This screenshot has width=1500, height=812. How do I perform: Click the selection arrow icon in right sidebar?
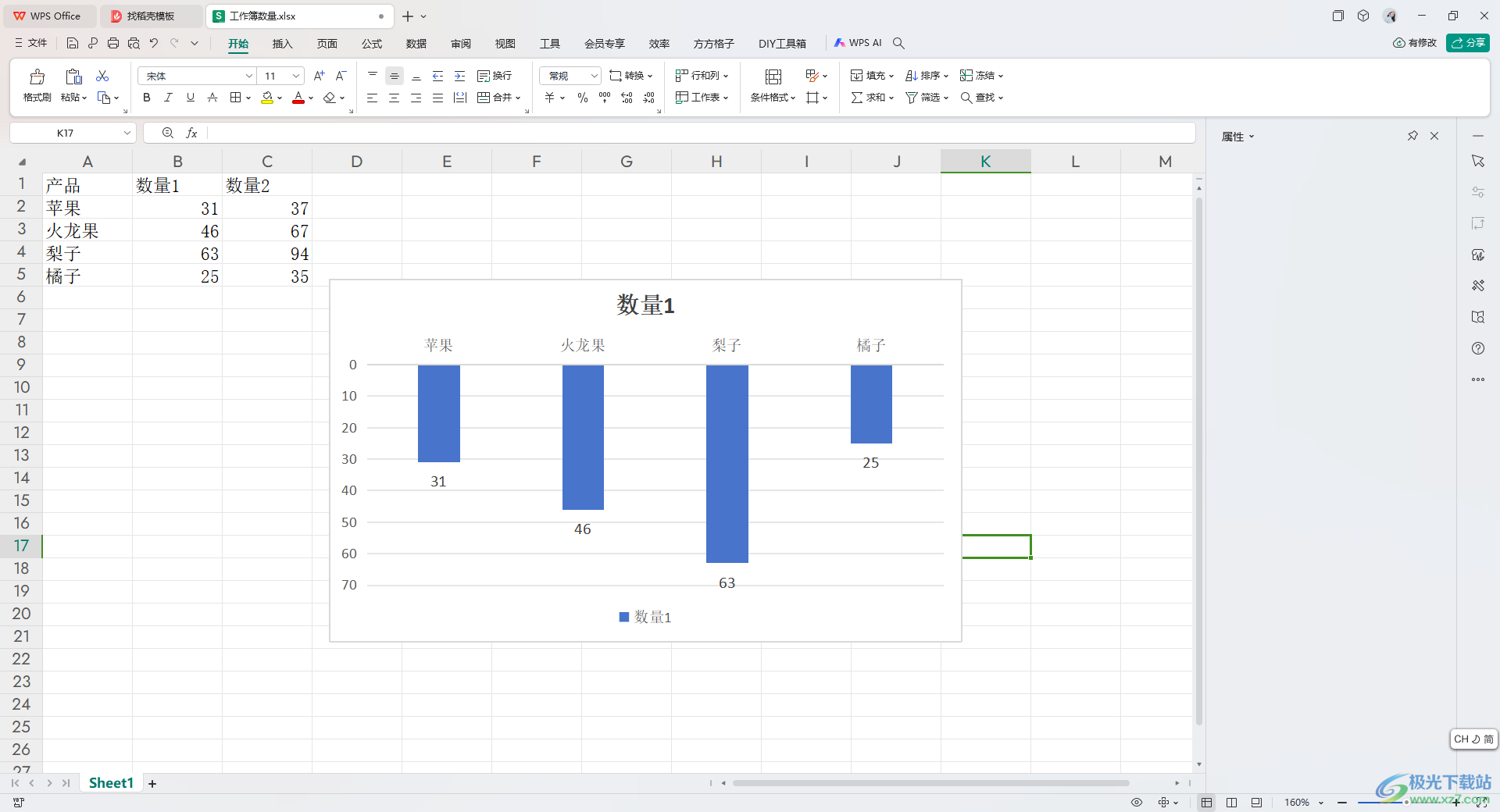click(1478, 161)
